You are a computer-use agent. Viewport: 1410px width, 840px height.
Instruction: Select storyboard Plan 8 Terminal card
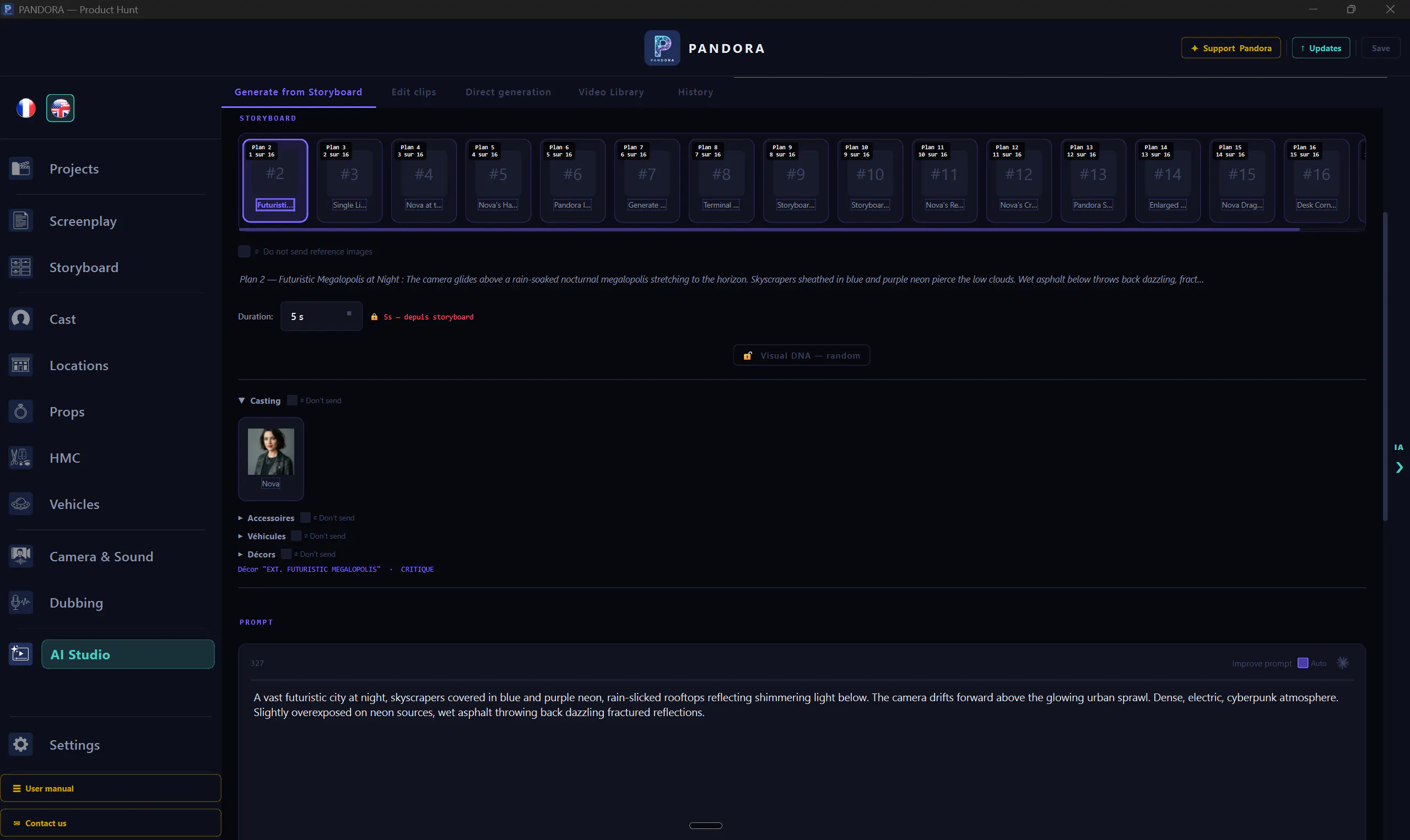(x=722, y=181)
